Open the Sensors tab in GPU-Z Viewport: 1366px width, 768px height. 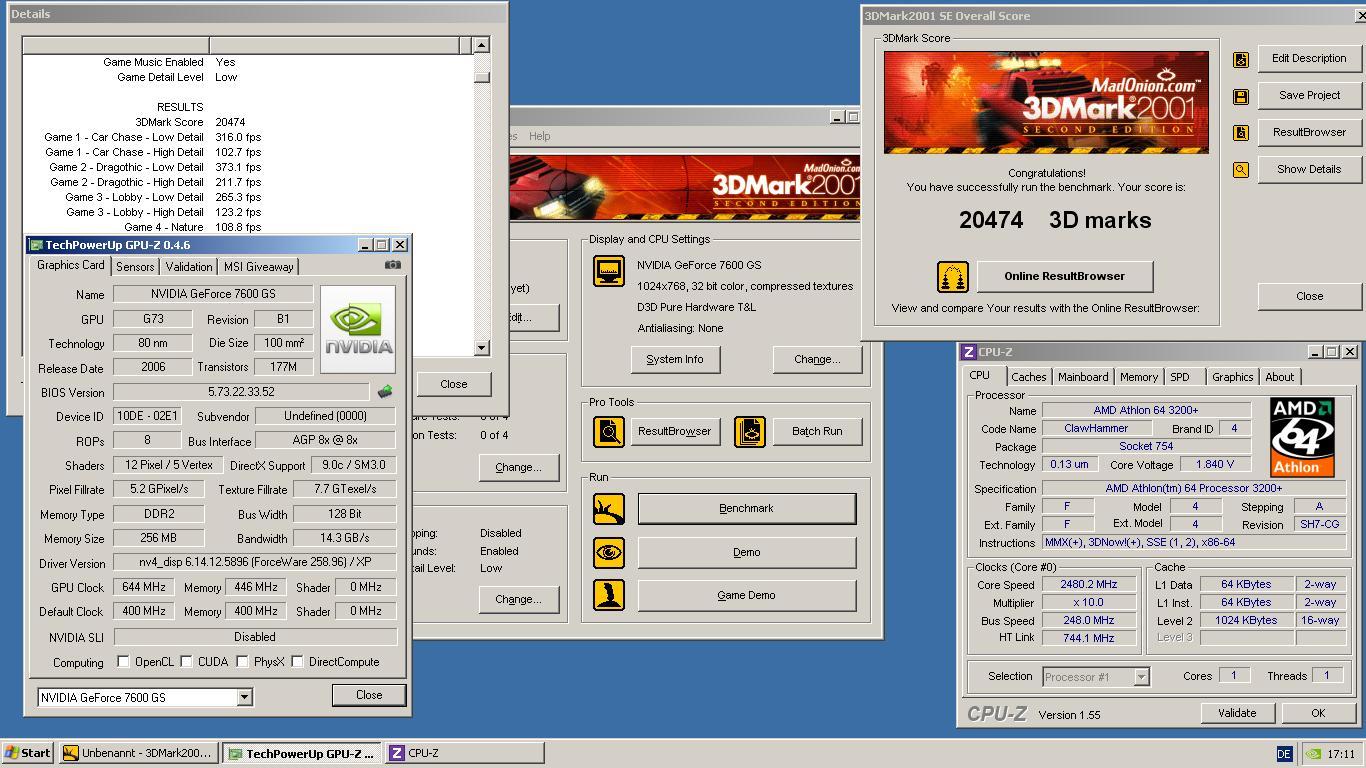pyautogui.click(x=135, y=267)
